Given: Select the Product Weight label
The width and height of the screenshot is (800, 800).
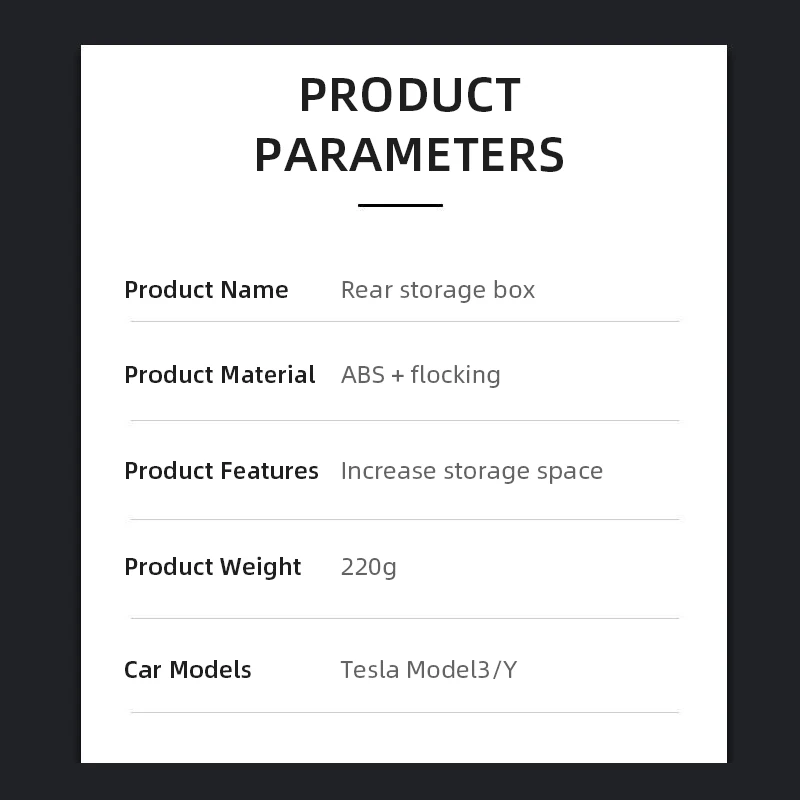Looking at the screenshot, I should pyautogui.click(x=212, y=567).
